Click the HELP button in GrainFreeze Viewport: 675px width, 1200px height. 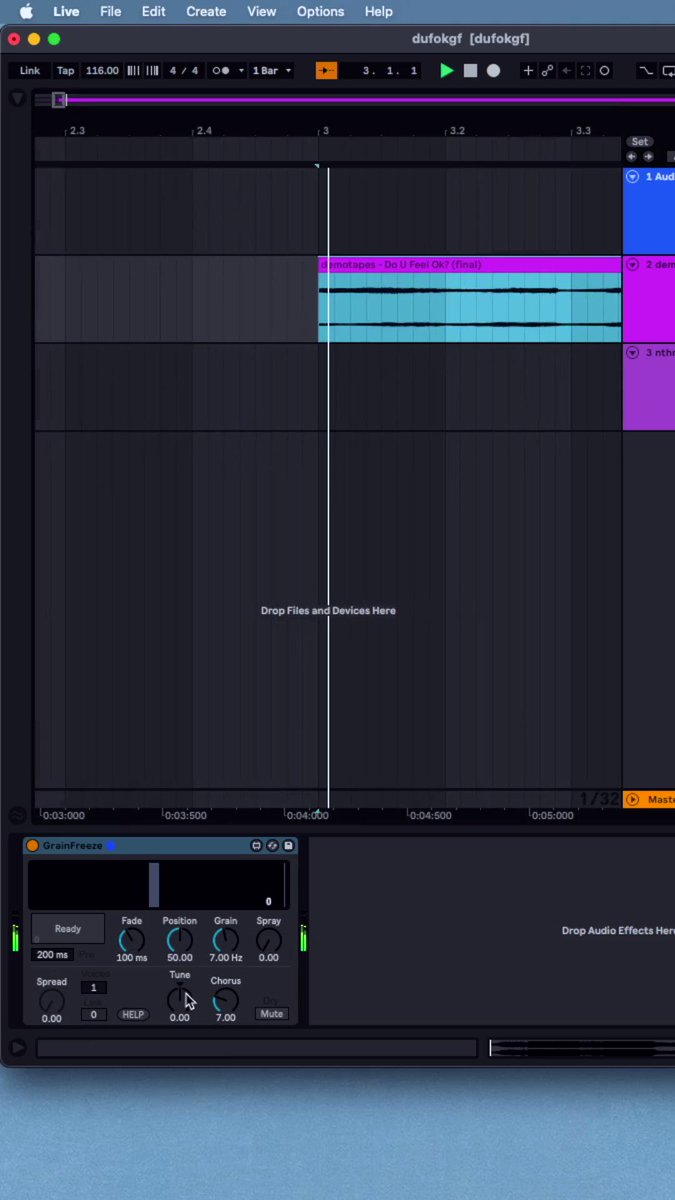(x=132, y=1015)
